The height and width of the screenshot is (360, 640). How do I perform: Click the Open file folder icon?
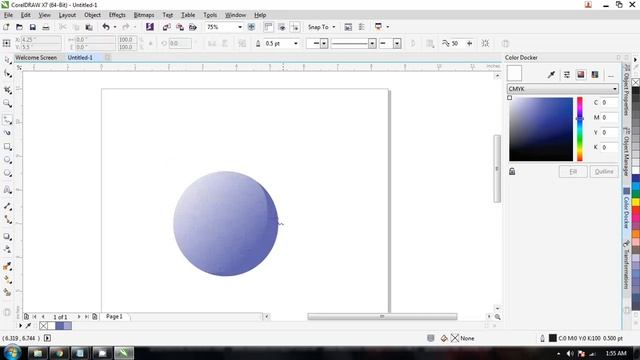[x=19, y=27]
